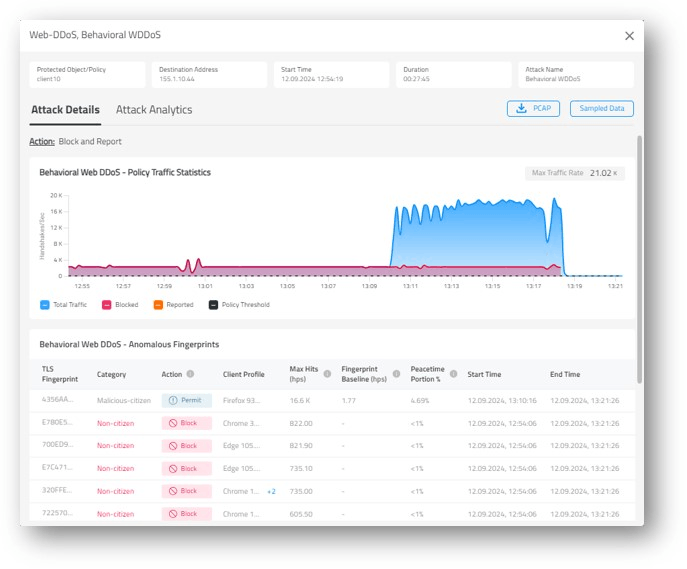687x569 pixels.
Task: Toggle Blocked legend series
Action: coord(120,305)
